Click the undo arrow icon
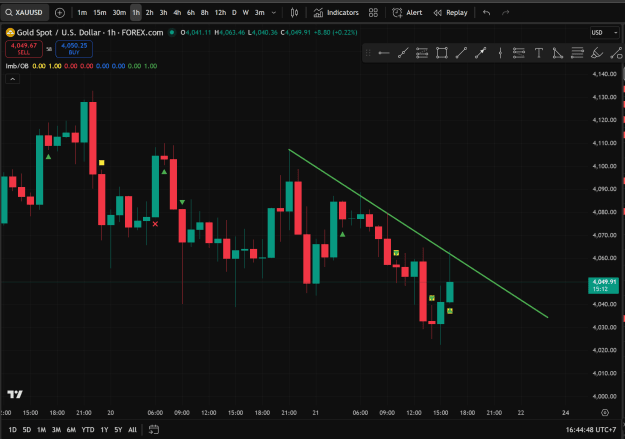Screen dimensions: 625x439 [x=486, y=13]
